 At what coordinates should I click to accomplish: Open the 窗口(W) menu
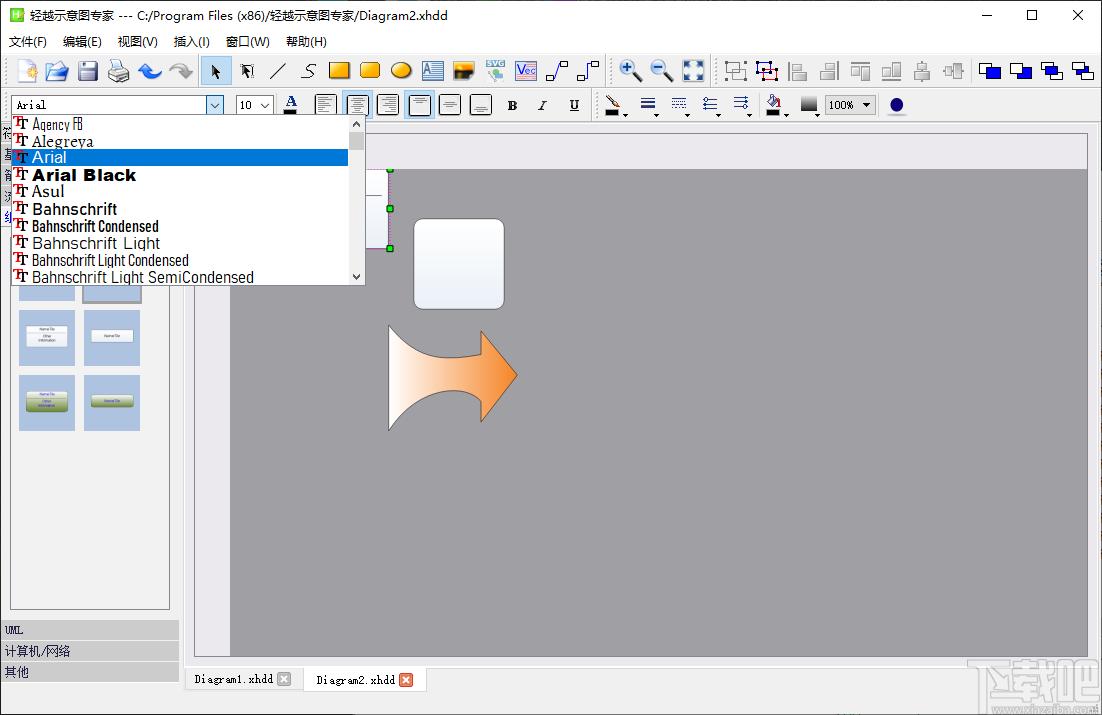(x=247, y=41)
